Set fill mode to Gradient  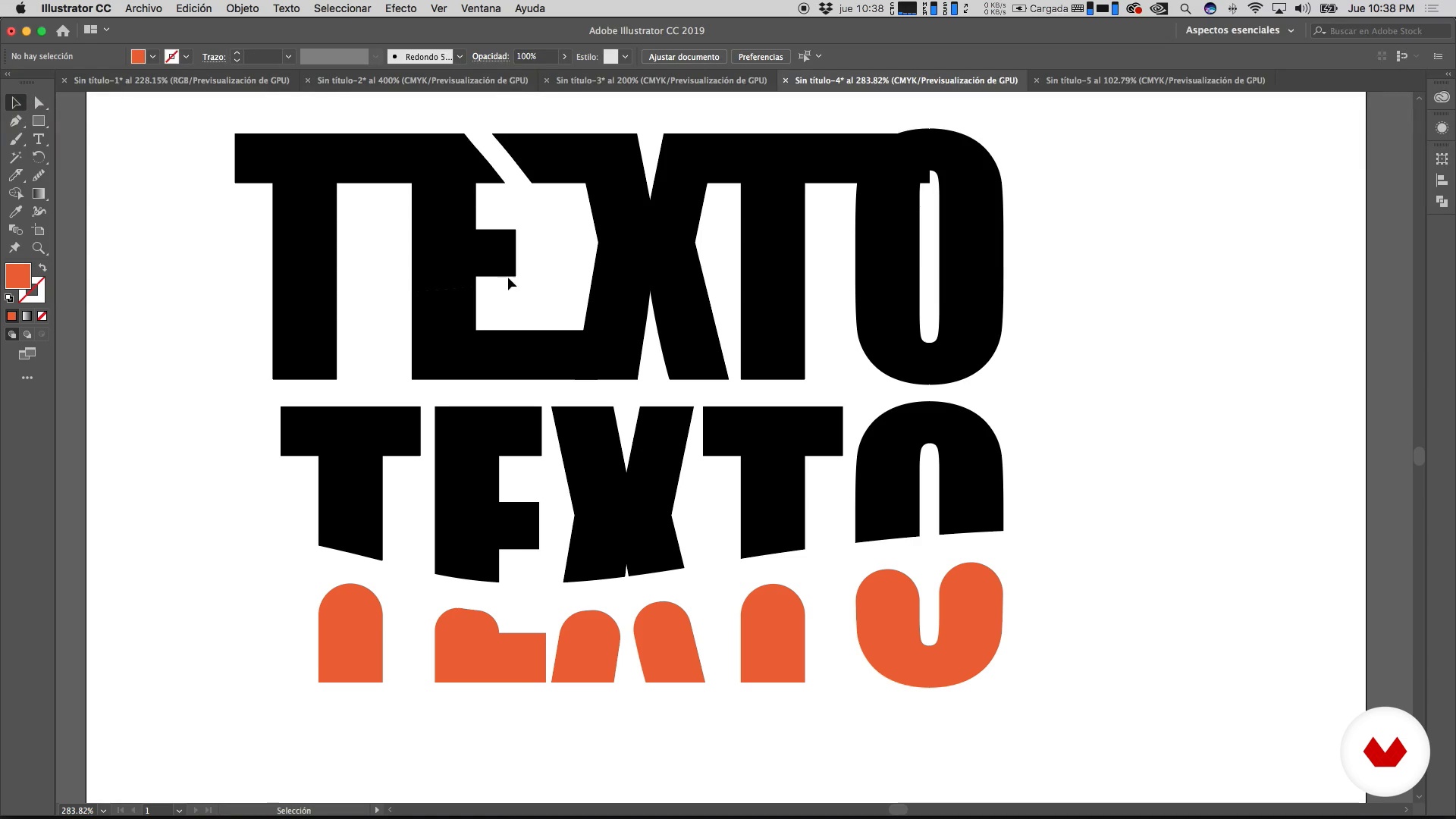point(27,316)
